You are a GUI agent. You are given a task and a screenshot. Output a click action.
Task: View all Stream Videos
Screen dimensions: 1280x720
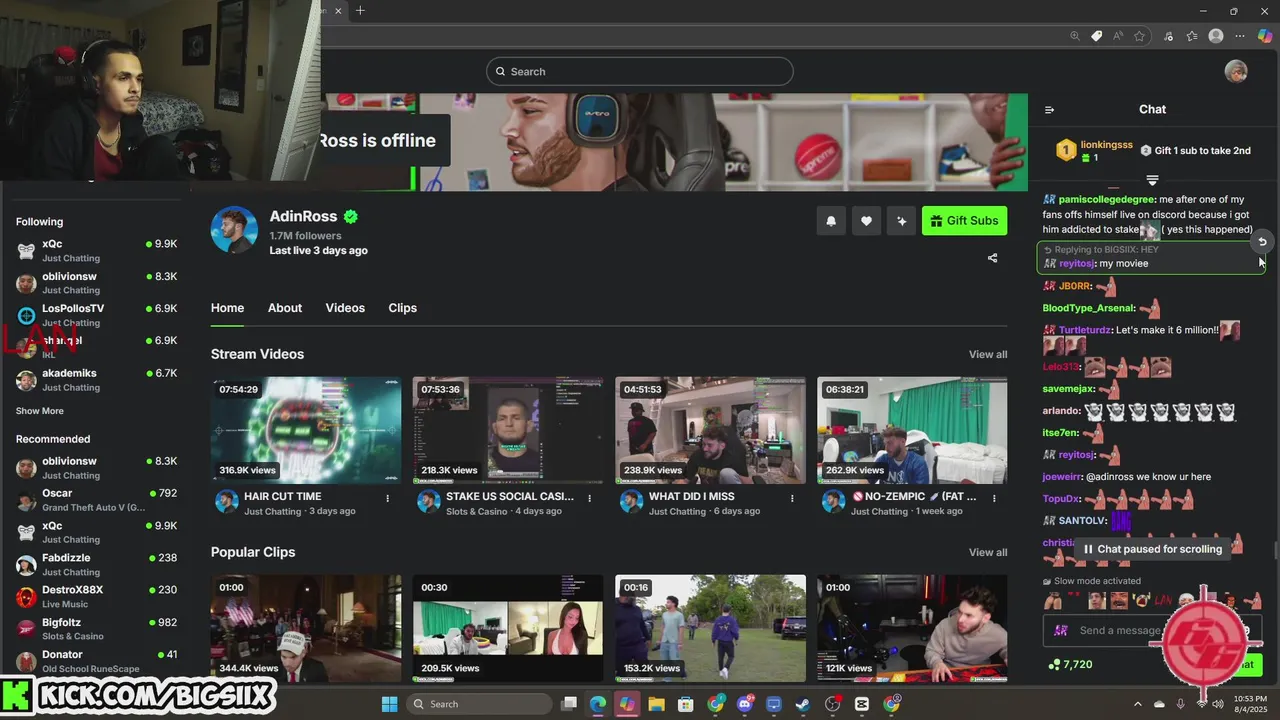click(x=988, y=355)
